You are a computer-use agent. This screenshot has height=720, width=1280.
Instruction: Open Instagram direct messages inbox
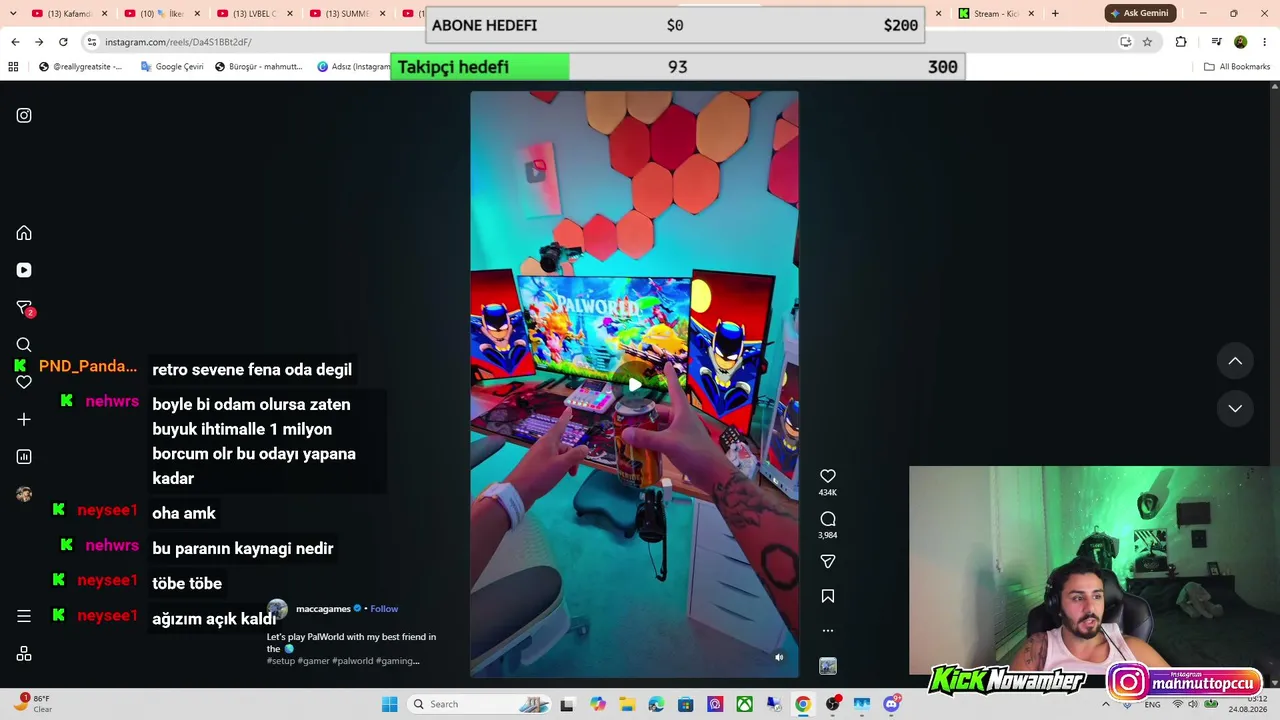pyautogui.click(x=25, y=308)
